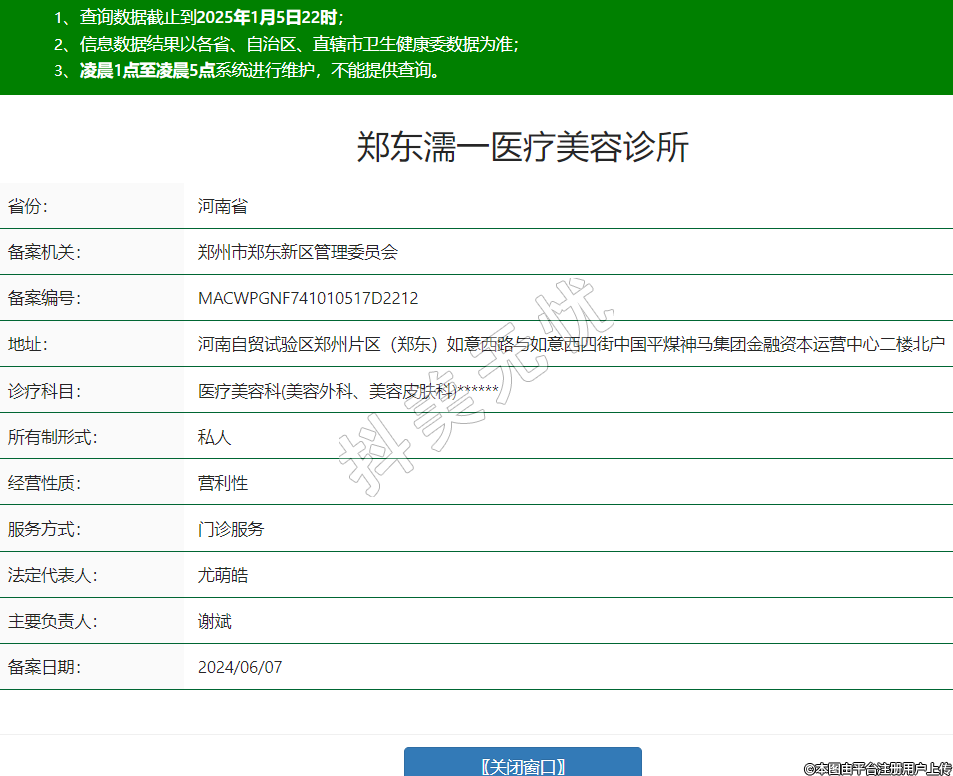
Task: Click the 关闭窗口 button
Action: click(522, 765)
